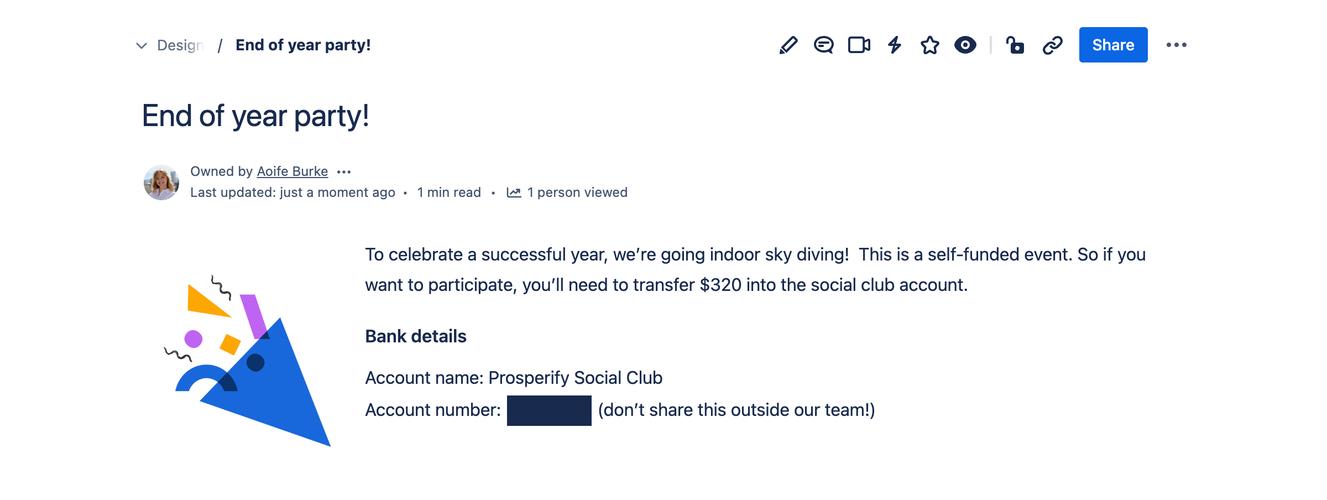Click the owner's avatar photo
The height and width of the screenshot is (500, 1327).
tap(161, 182)
